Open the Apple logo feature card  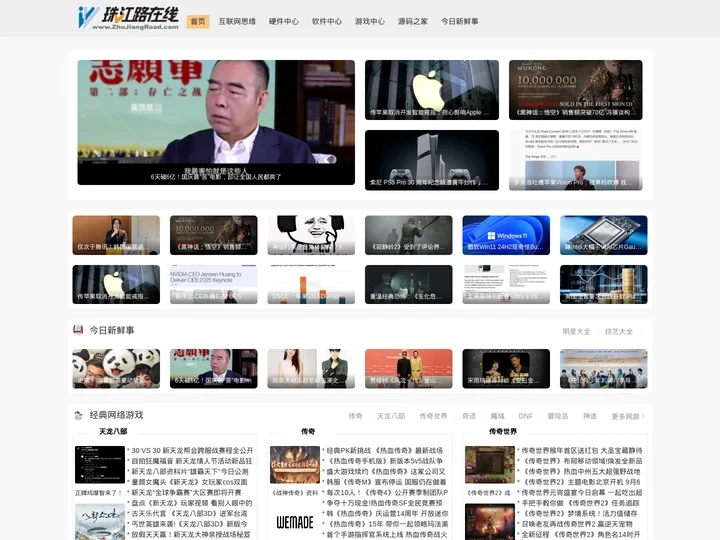coord(432,90)
